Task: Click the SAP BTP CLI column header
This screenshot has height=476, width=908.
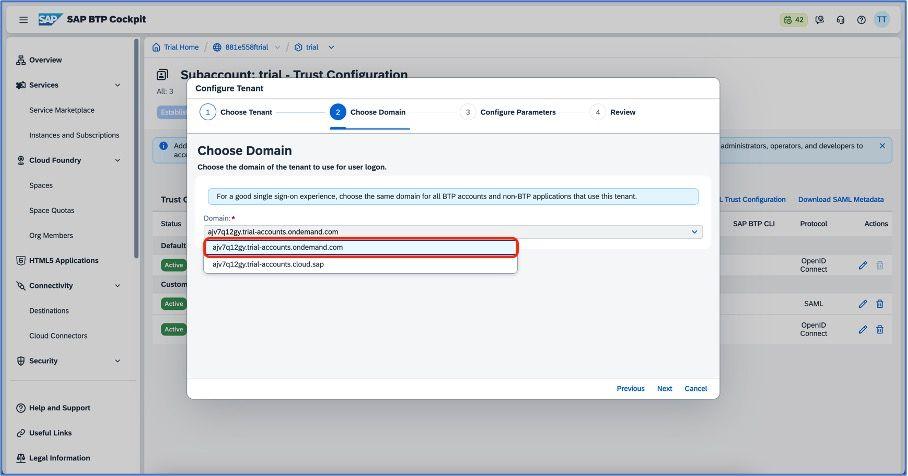Action: pos(753,224)
